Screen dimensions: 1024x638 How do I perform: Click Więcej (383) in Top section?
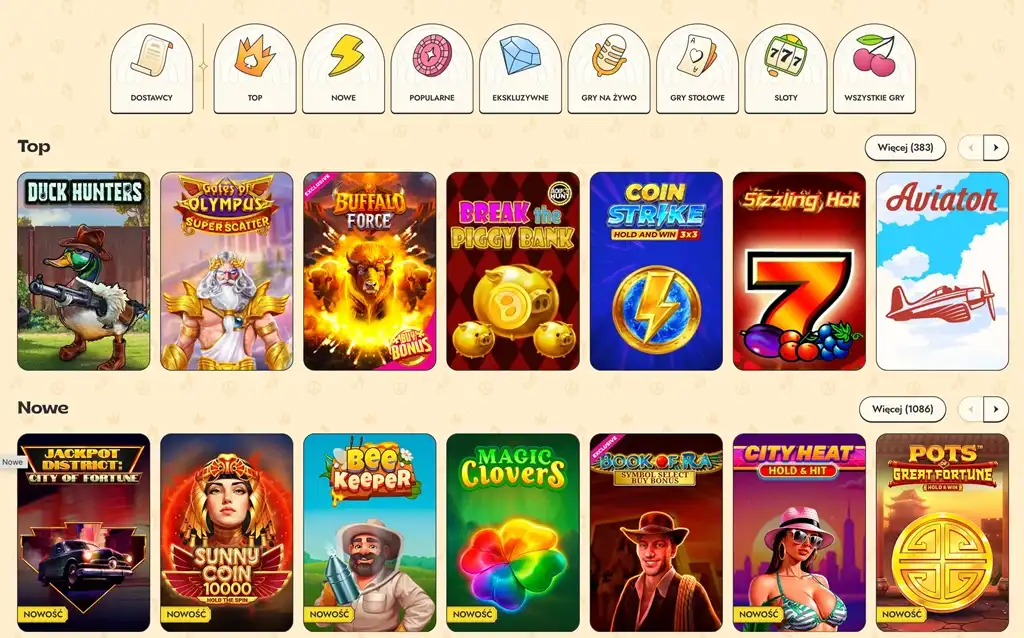(905, 148)
